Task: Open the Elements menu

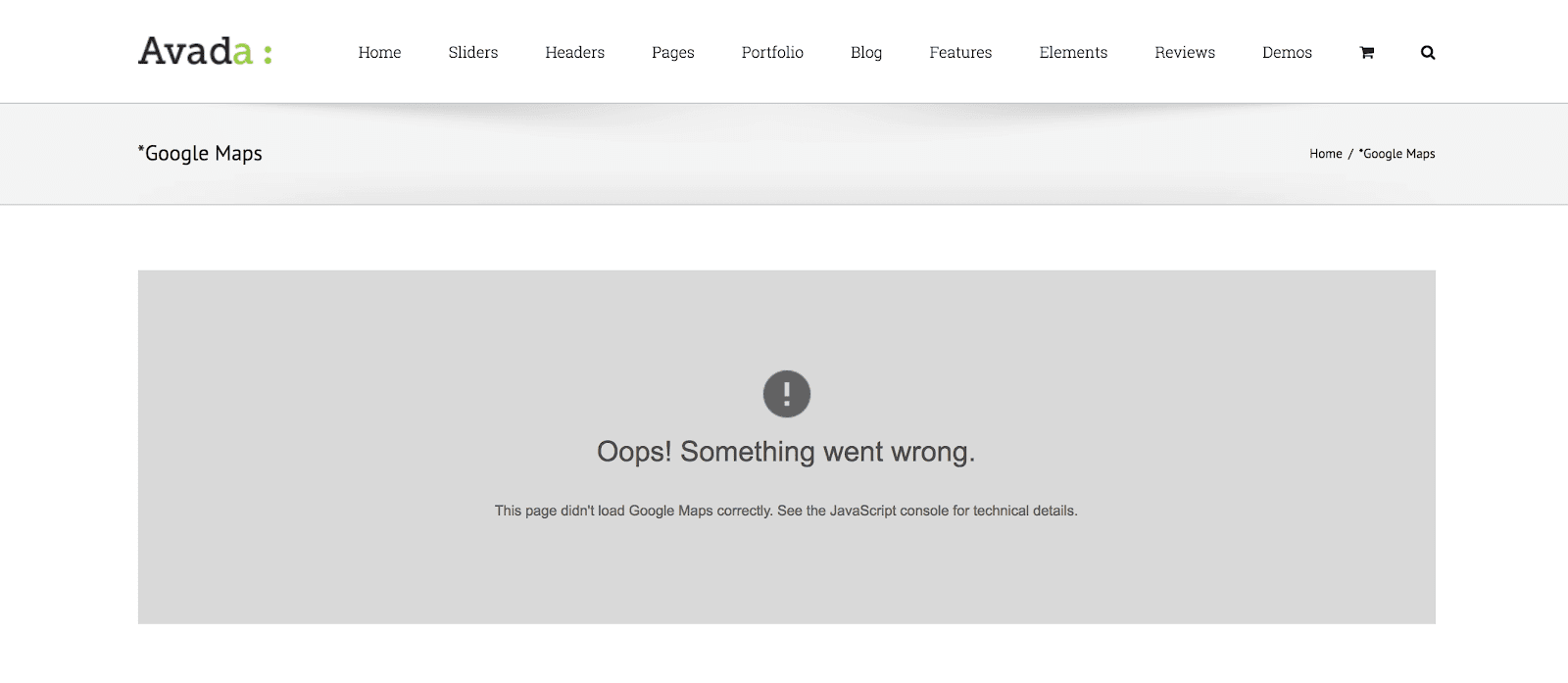Action: (x=1073, y=53)
